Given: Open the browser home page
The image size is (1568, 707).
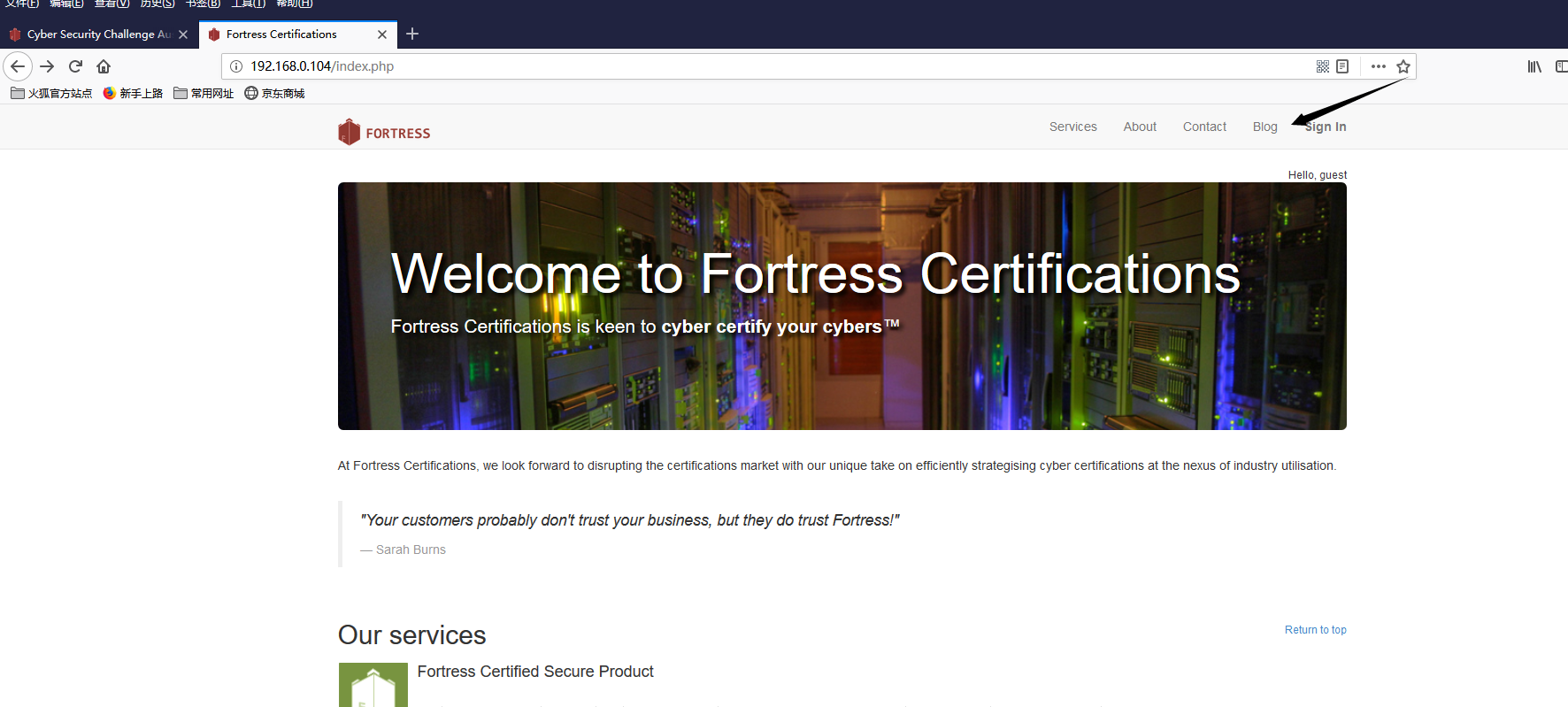Looking at the screenshot, I should point(104,66).
